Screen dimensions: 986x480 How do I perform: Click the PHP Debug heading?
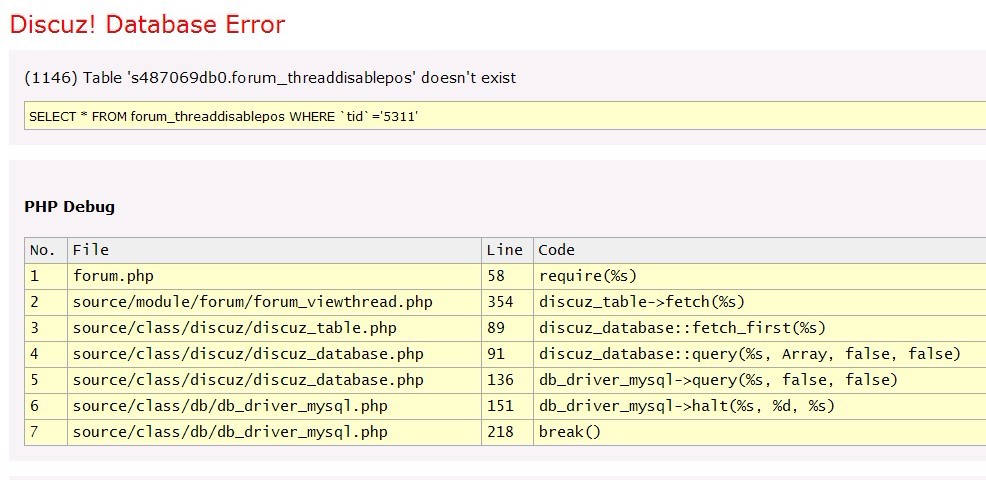[x=69, y=207]
